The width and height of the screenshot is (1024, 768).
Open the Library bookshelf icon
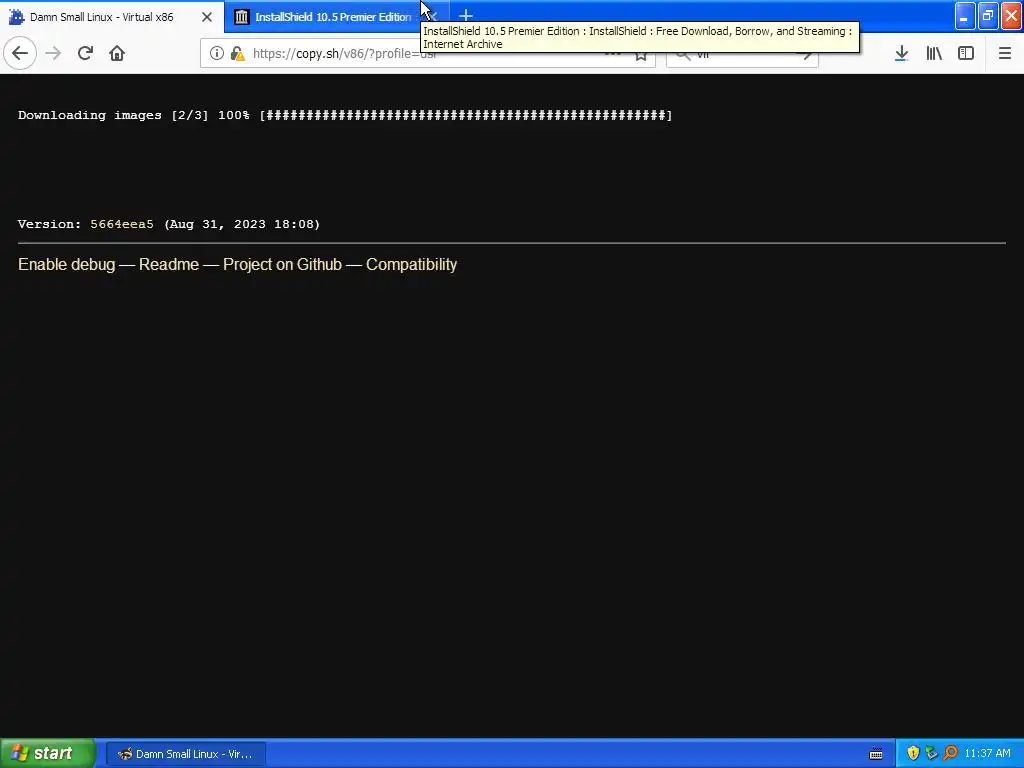point(934,53)
